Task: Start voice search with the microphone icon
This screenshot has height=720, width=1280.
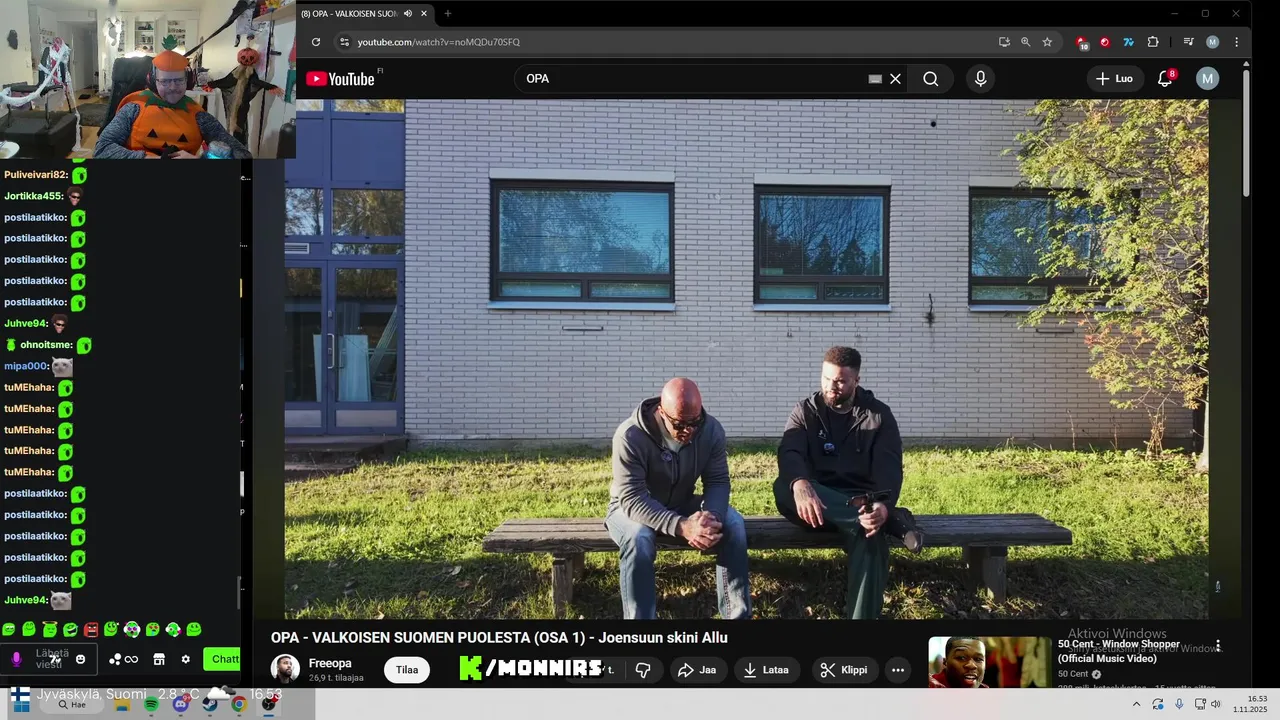Action: pos(980,79)
